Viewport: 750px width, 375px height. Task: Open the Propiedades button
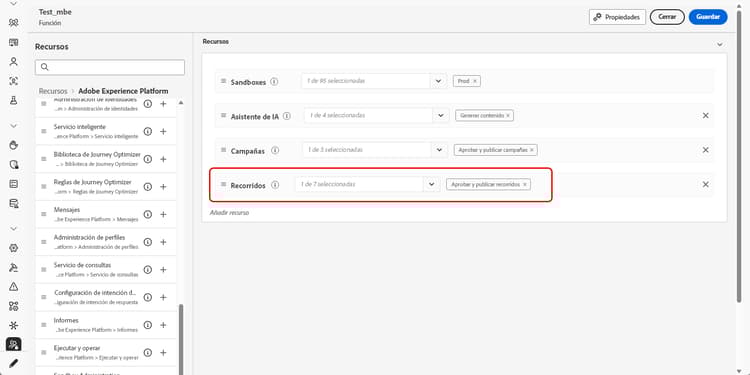(618, 17)
